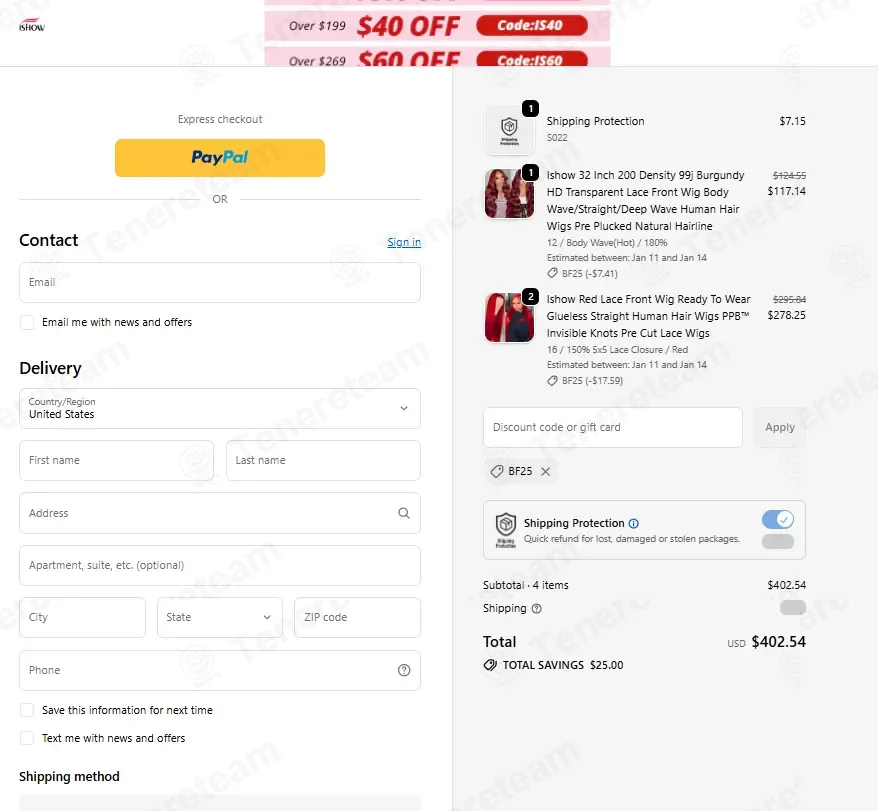Image resolution: width=878 pixels, height=811 pixels.
Task: Check Email me with news and offers
Action: coord(27,322)
